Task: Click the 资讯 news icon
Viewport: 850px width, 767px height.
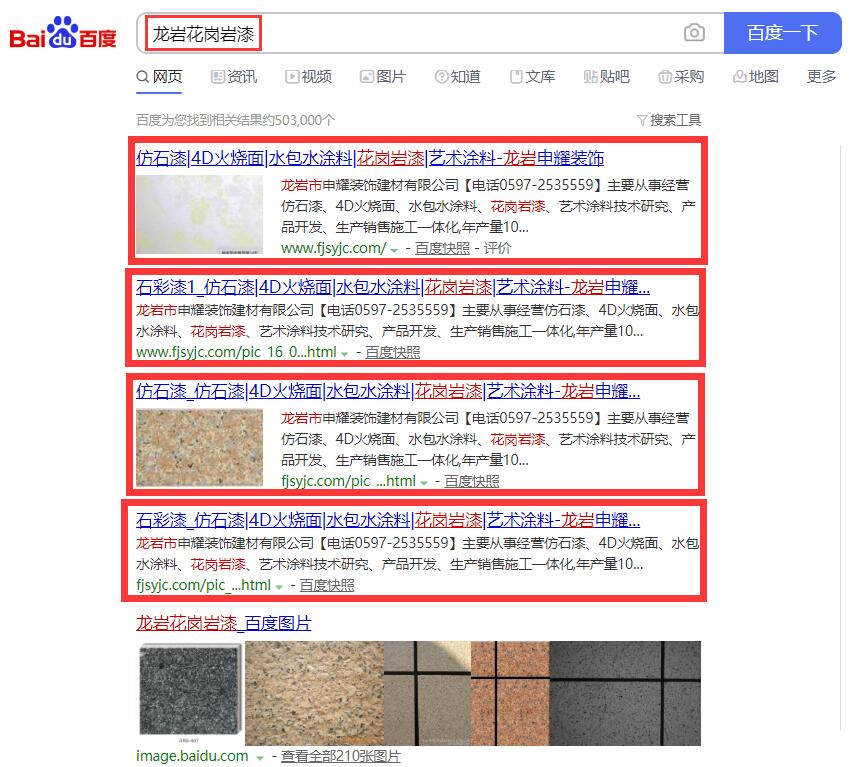Action: 217,76
